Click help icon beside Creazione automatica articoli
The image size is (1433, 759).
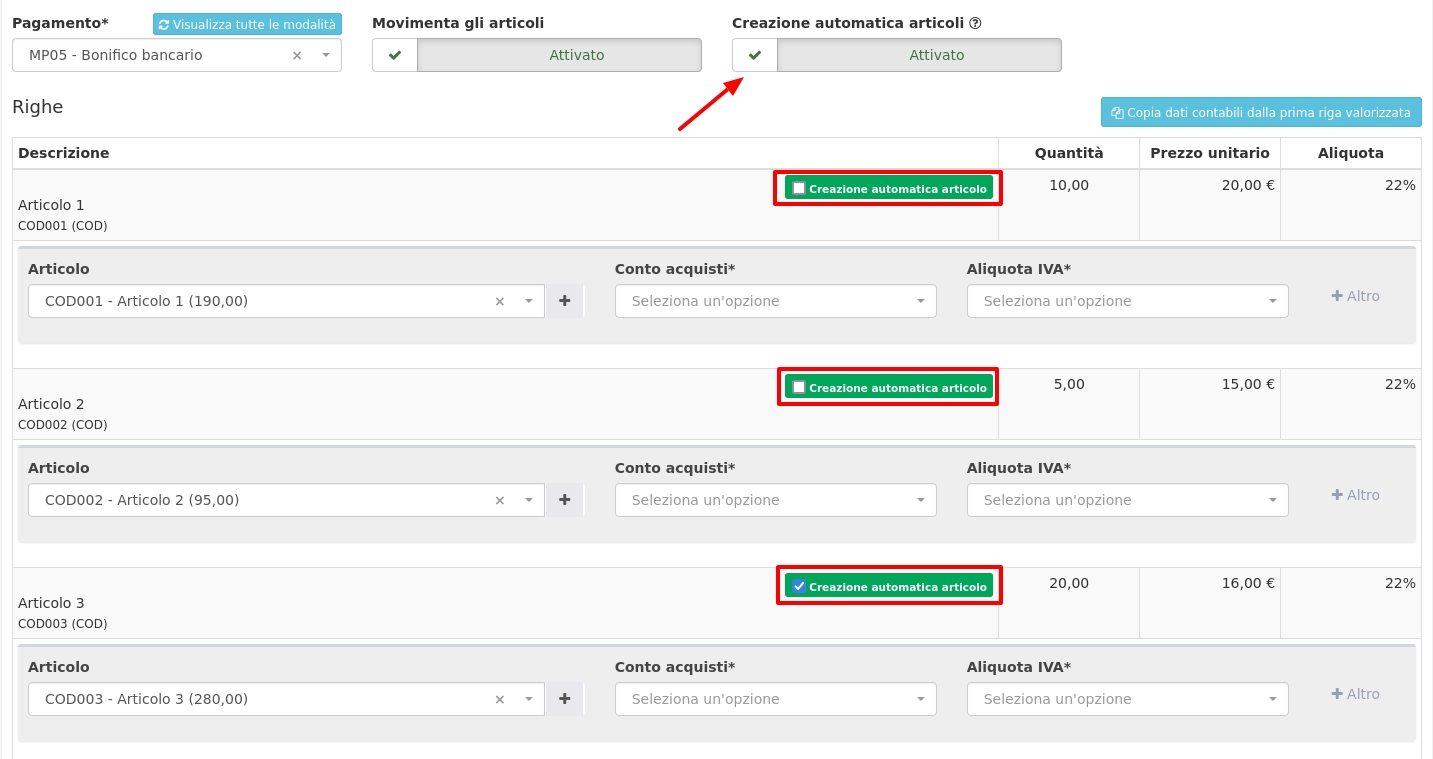click(975, 23)
